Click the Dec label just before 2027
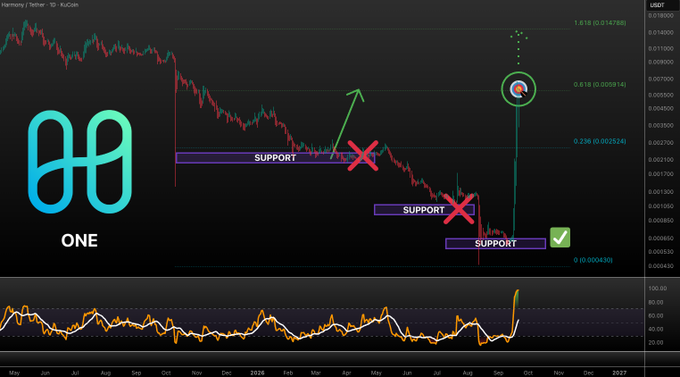Screen dimensions: 680x377 [588, 373]
